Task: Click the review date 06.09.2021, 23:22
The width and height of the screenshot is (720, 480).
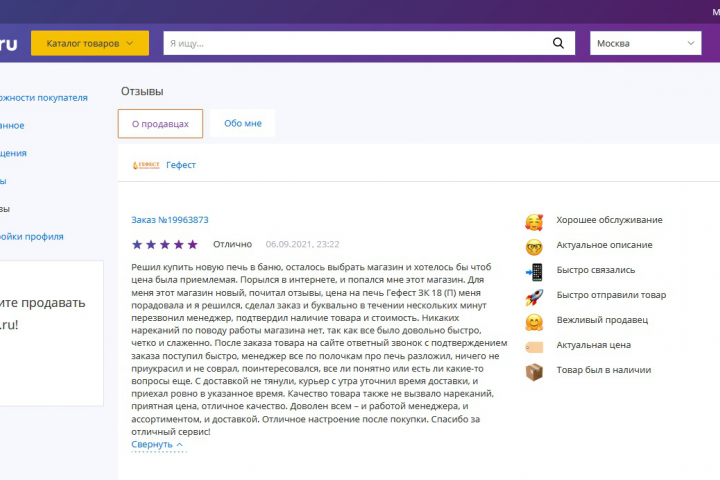Action: pyautogui.click(x=303, y=244)
